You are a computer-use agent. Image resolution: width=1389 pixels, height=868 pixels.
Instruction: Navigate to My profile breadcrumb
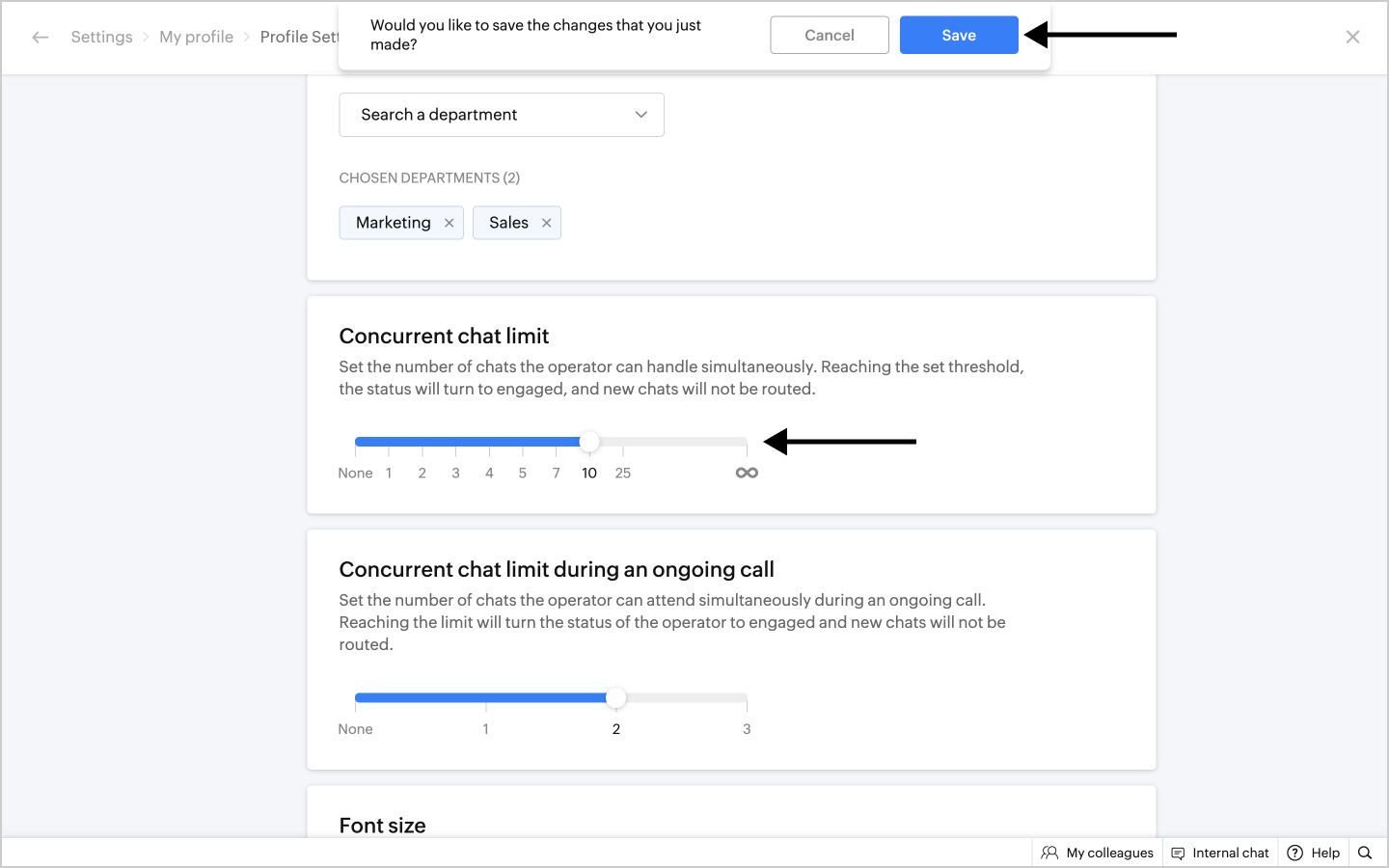coord(196,37)
